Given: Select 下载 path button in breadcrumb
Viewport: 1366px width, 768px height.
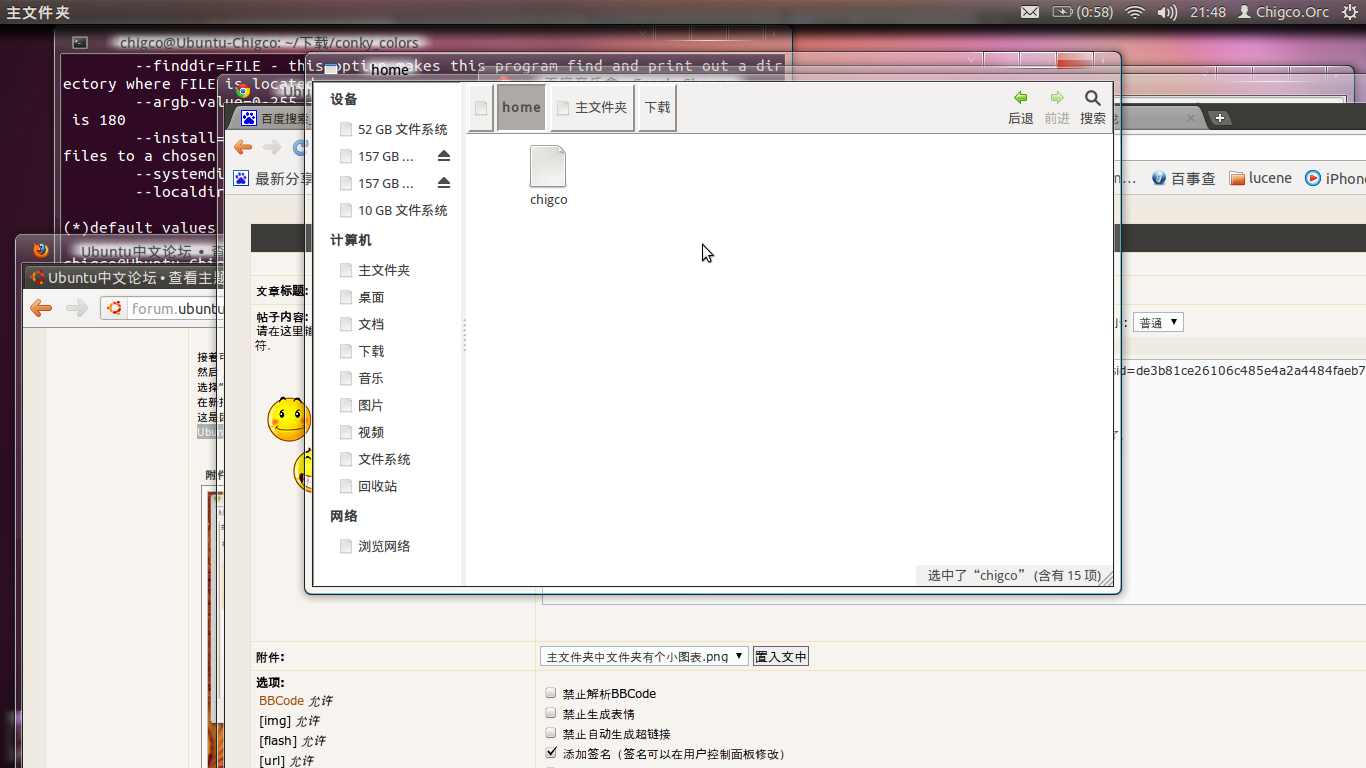Looking at the screenshot, I should (x=658, y=108).
